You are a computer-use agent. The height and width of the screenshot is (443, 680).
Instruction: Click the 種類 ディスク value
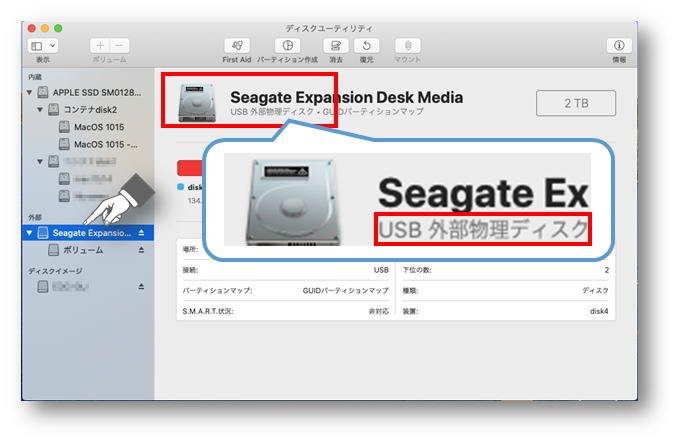tap(595, 290)
